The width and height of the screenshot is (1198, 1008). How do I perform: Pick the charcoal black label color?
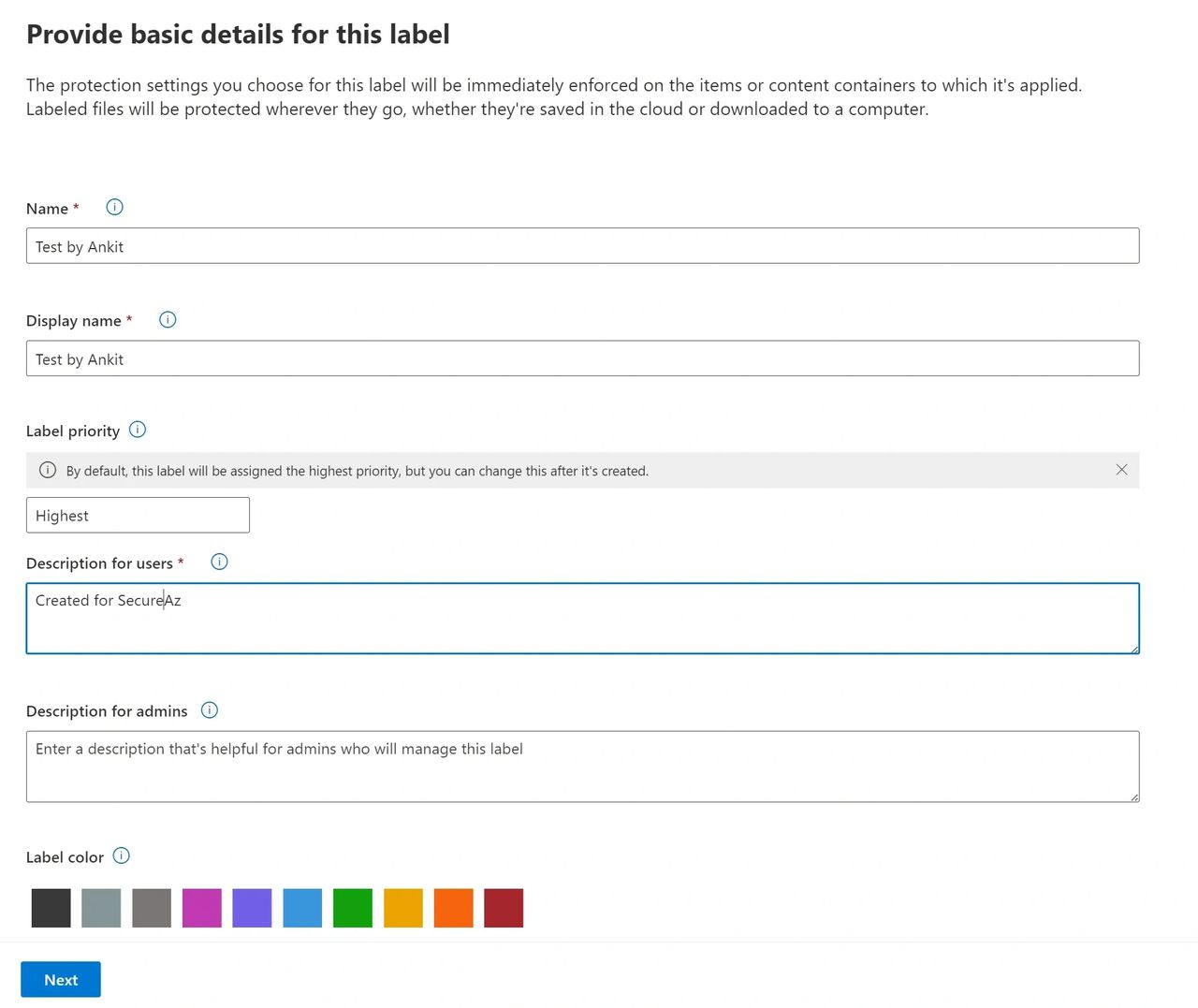pyautogui.click(x=51, y=908)
